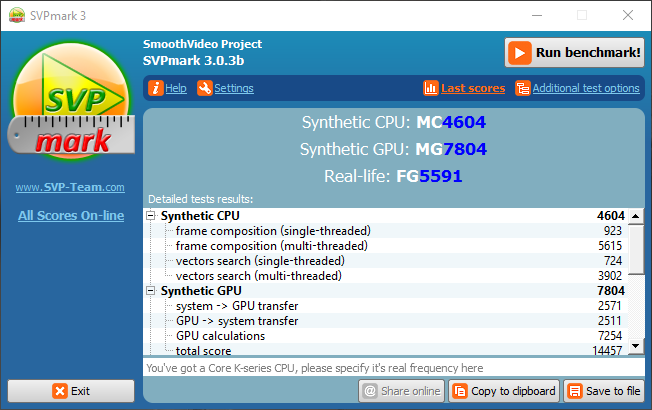Screen dimensions: 652x410
Task: Collapse the Synthetic CPU tree node
Action: [x=151, y=216]
